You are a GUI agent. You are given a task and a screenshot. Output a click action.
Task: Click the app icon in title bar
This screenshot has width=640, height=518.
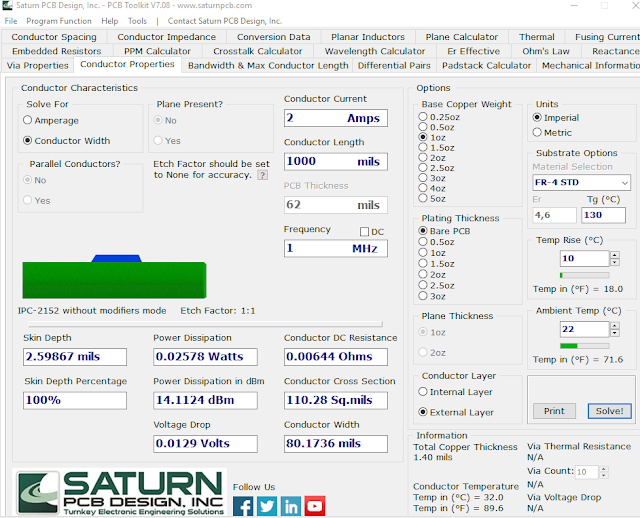[x=7, y=5]
